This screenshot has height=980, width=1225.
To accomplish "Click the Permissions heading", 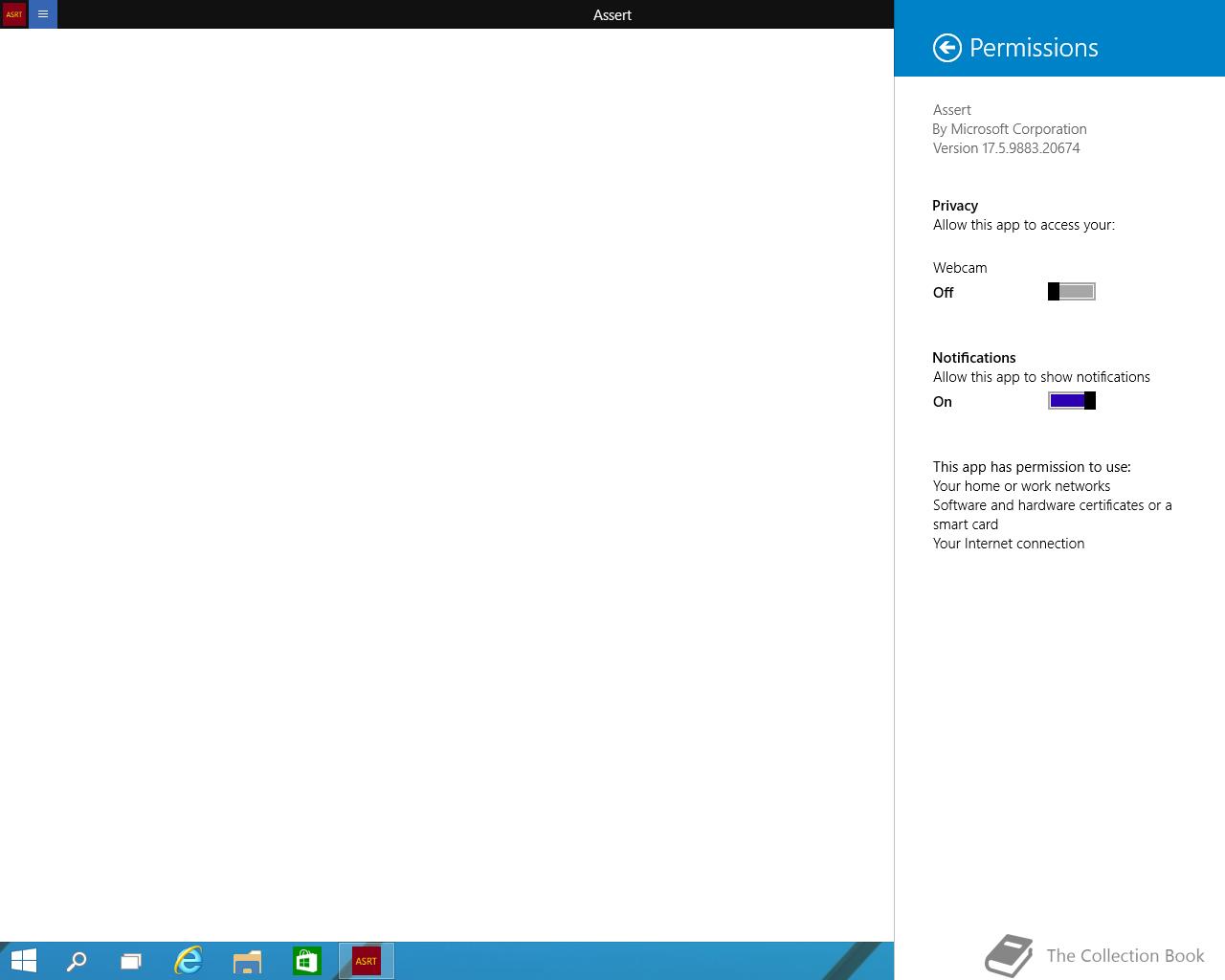I will pos(1034,48).
